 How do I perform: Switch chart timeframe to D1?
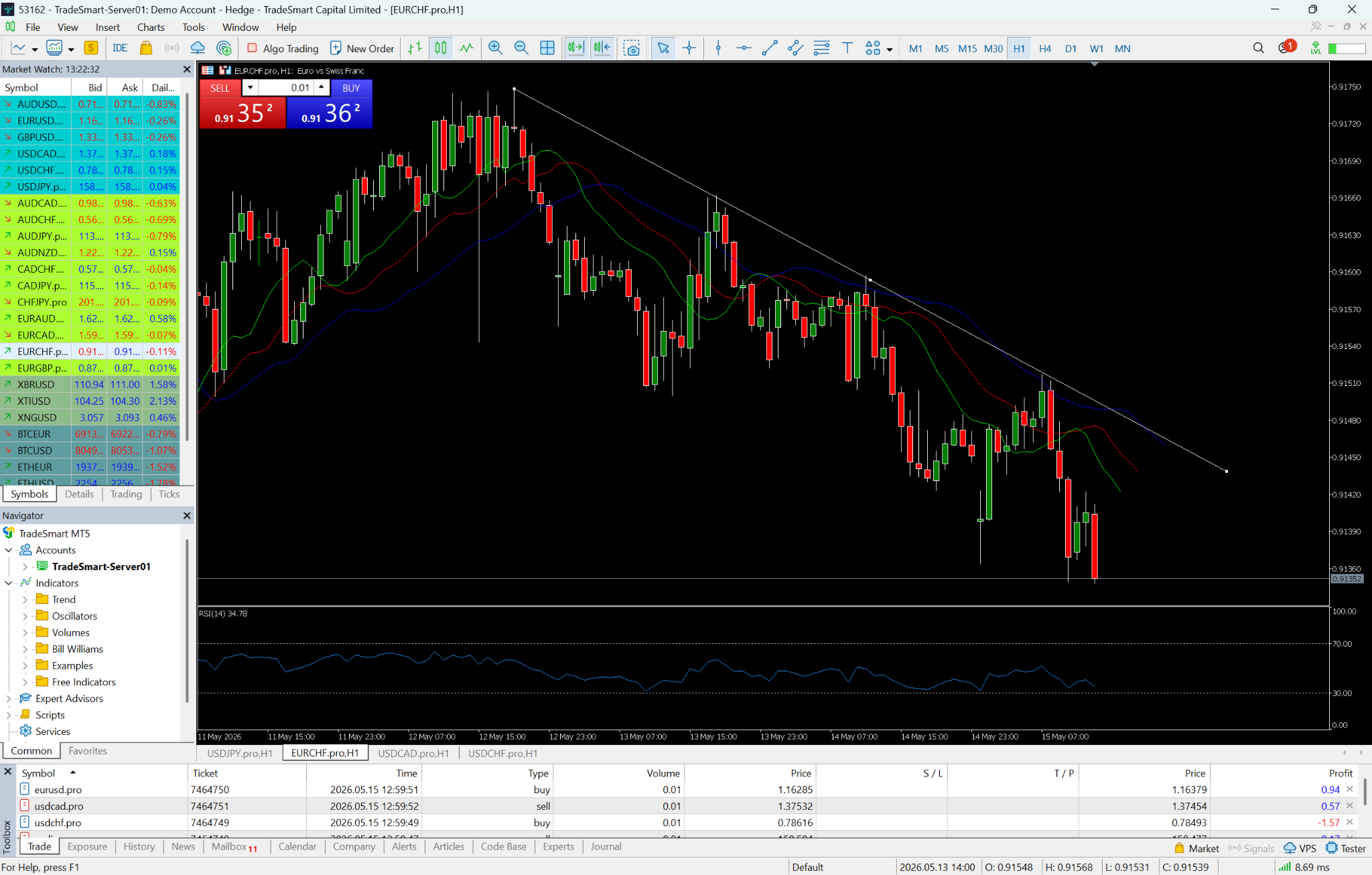click(1071, 48)
